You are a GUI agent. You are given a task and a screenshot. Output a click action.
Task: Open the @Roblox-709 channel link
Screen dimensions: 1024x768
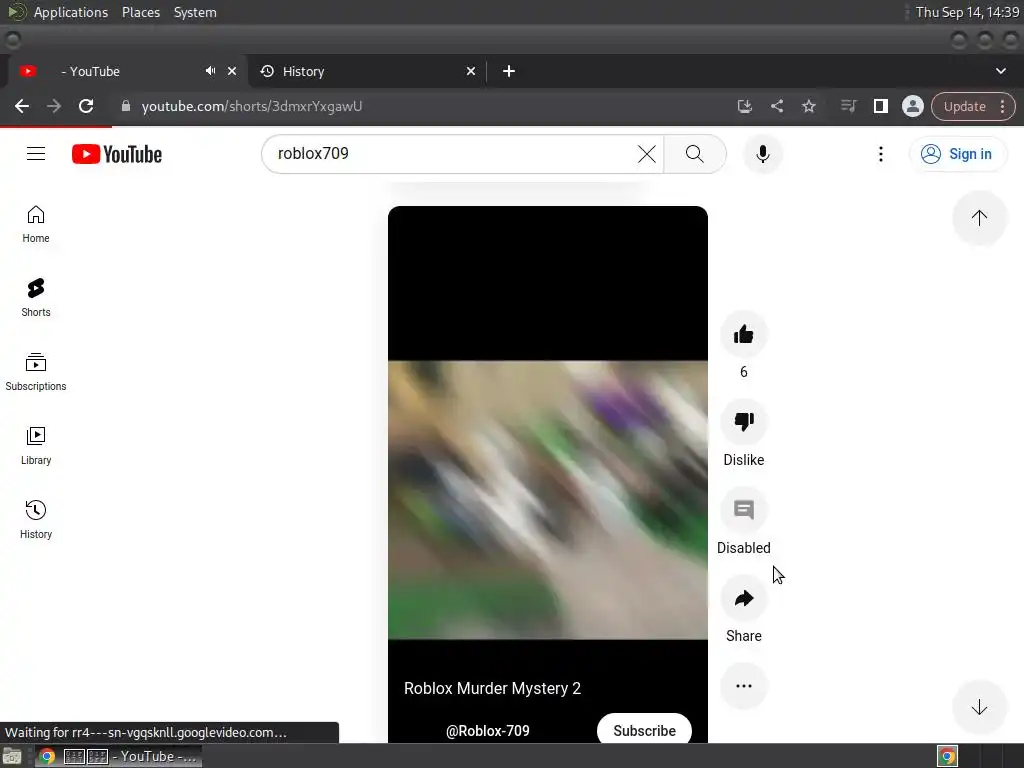487,731
